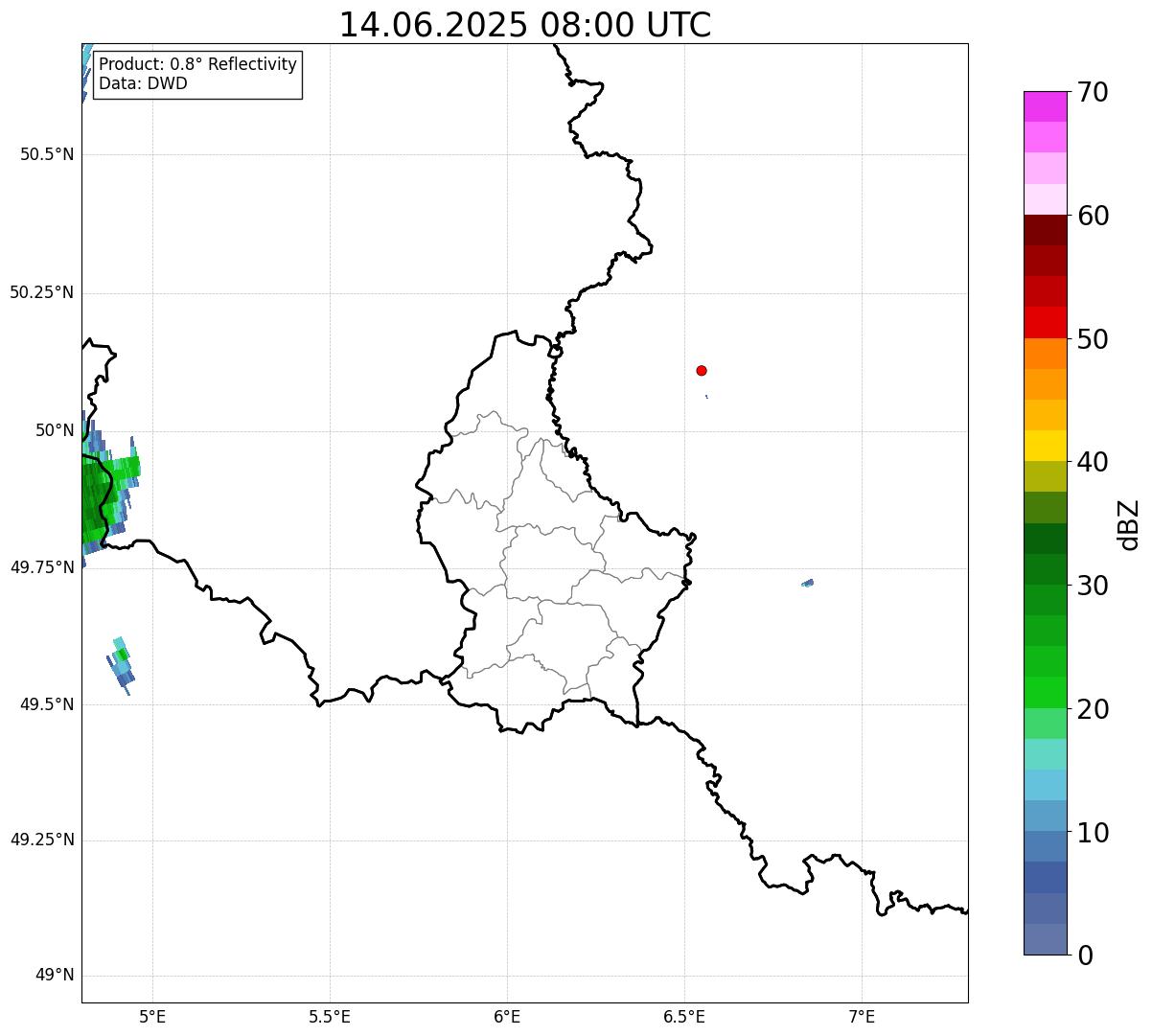Click the cyan radar echo in top-left corner
This screenshot has height=1036, width=1152.
click(x=86, y=71)
